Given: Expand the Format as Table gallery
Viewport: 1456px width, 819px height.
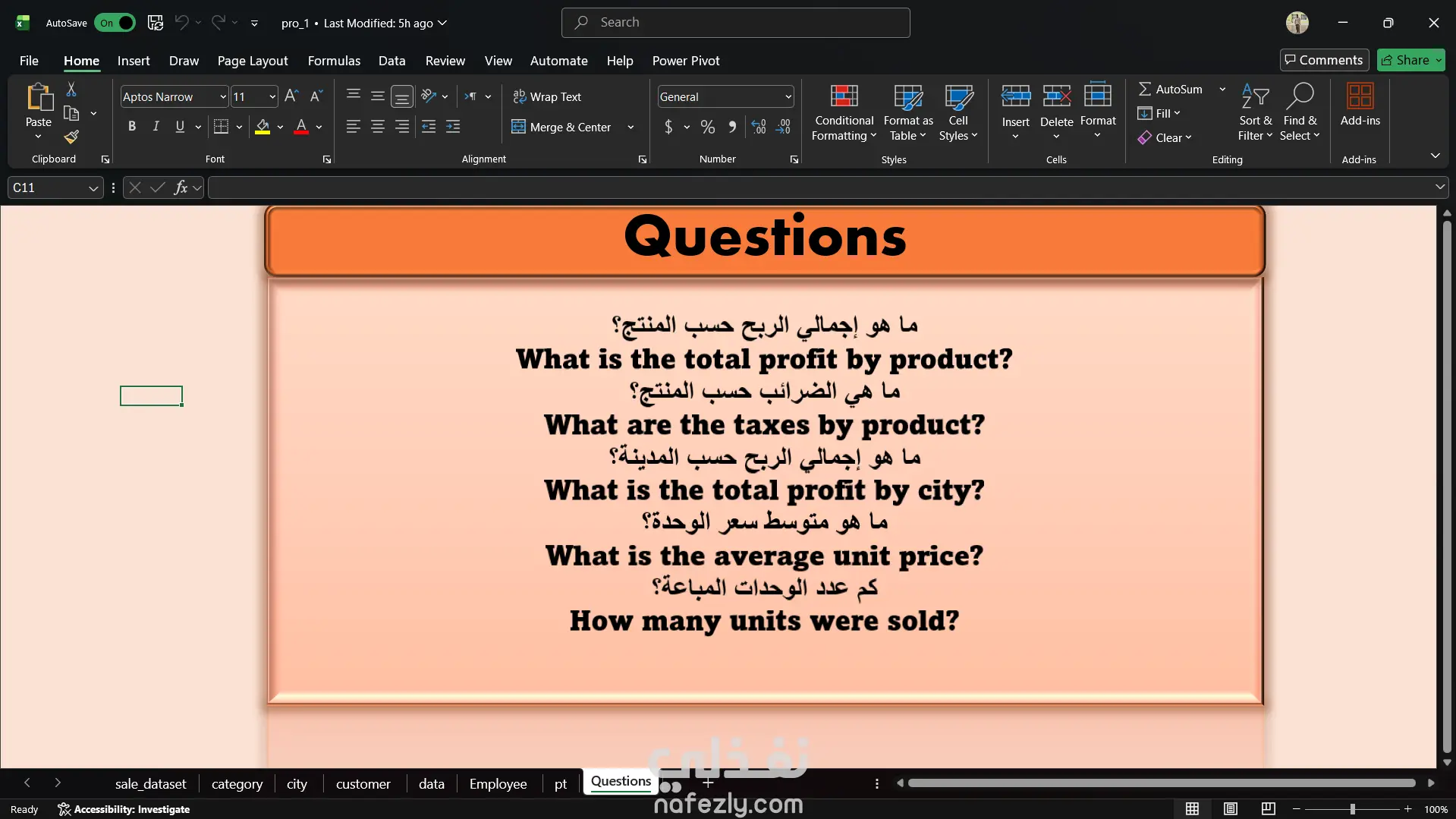Looking at the screenshot, I should pos(908,112).
